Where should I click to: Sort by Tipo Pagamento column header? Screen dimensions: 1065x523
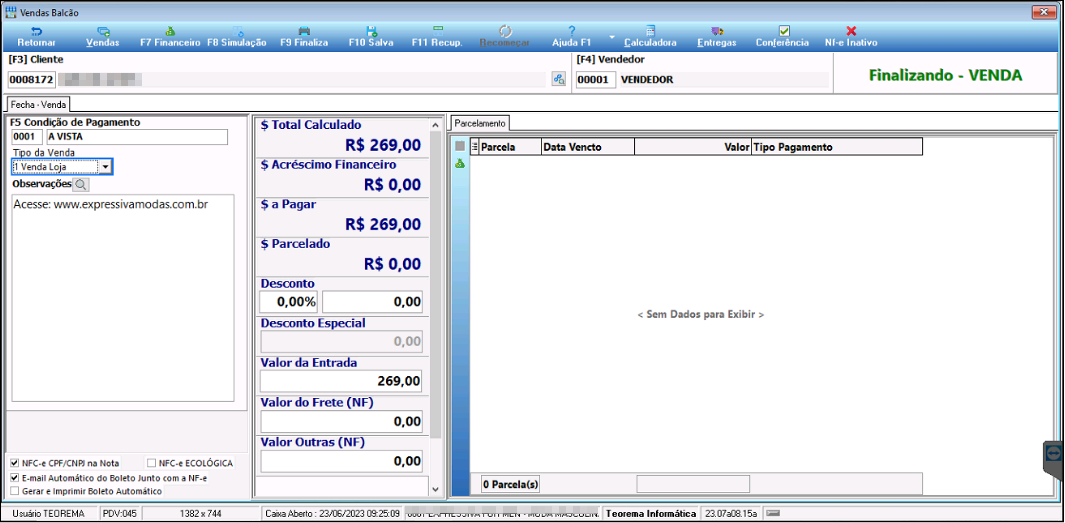pyautogui.click(x=837, y=147)
